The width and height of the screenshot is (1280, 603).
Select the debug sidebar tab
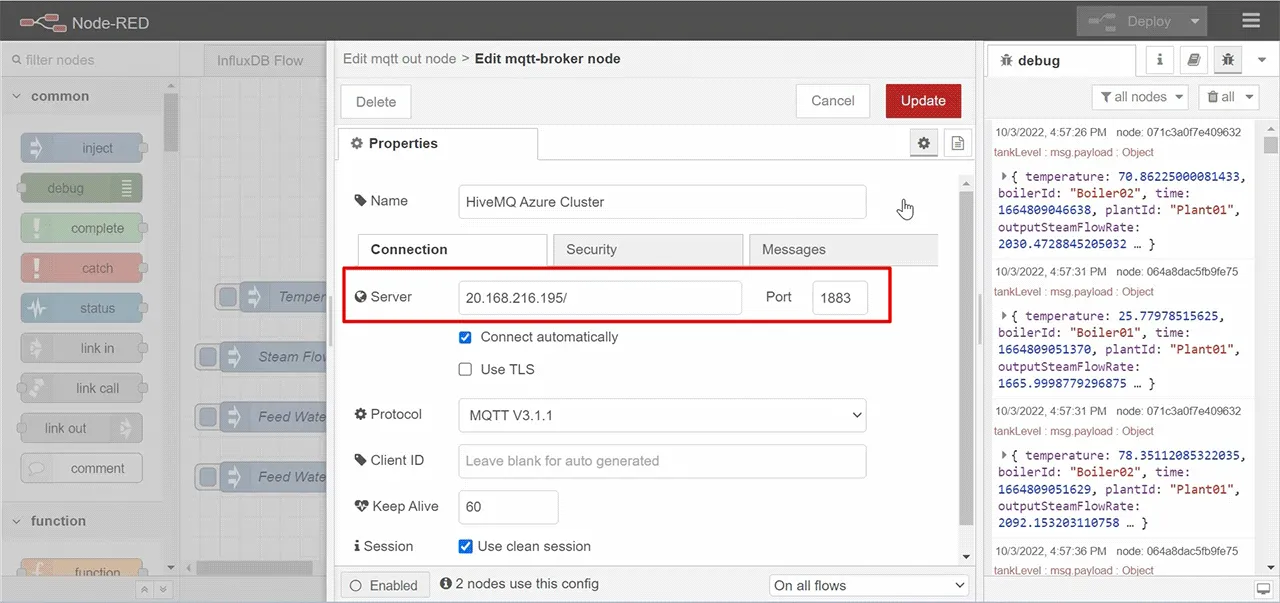[x=1060, y=60]
